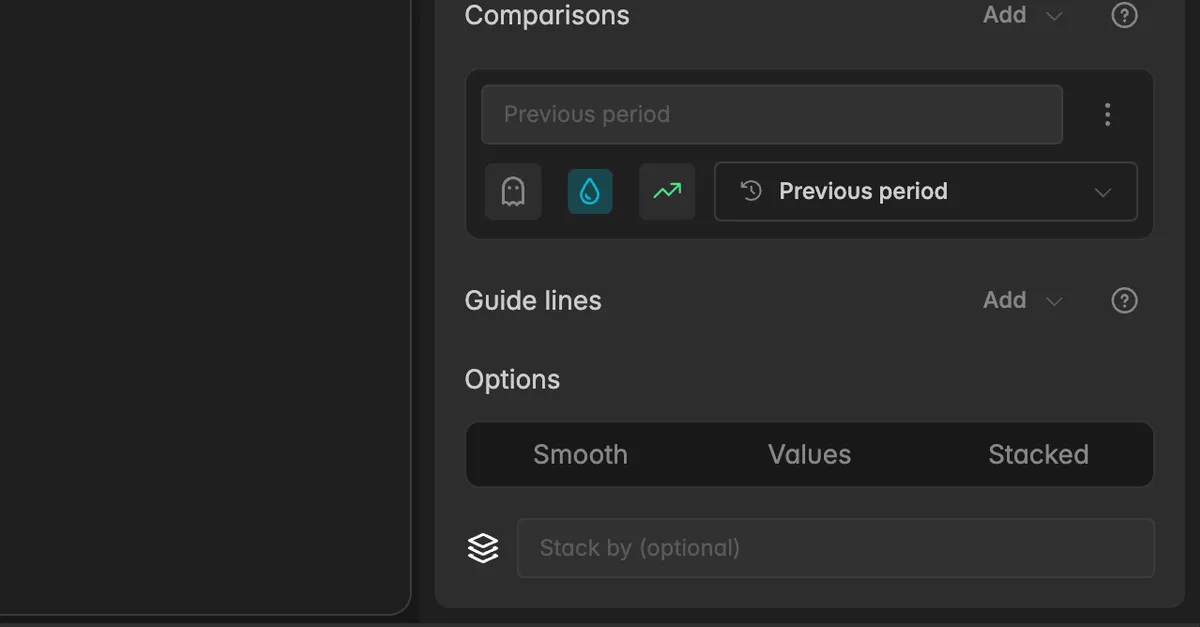Click the green trend arrow icon
This screenshot has width=1200, height=627.
point(667,191)
